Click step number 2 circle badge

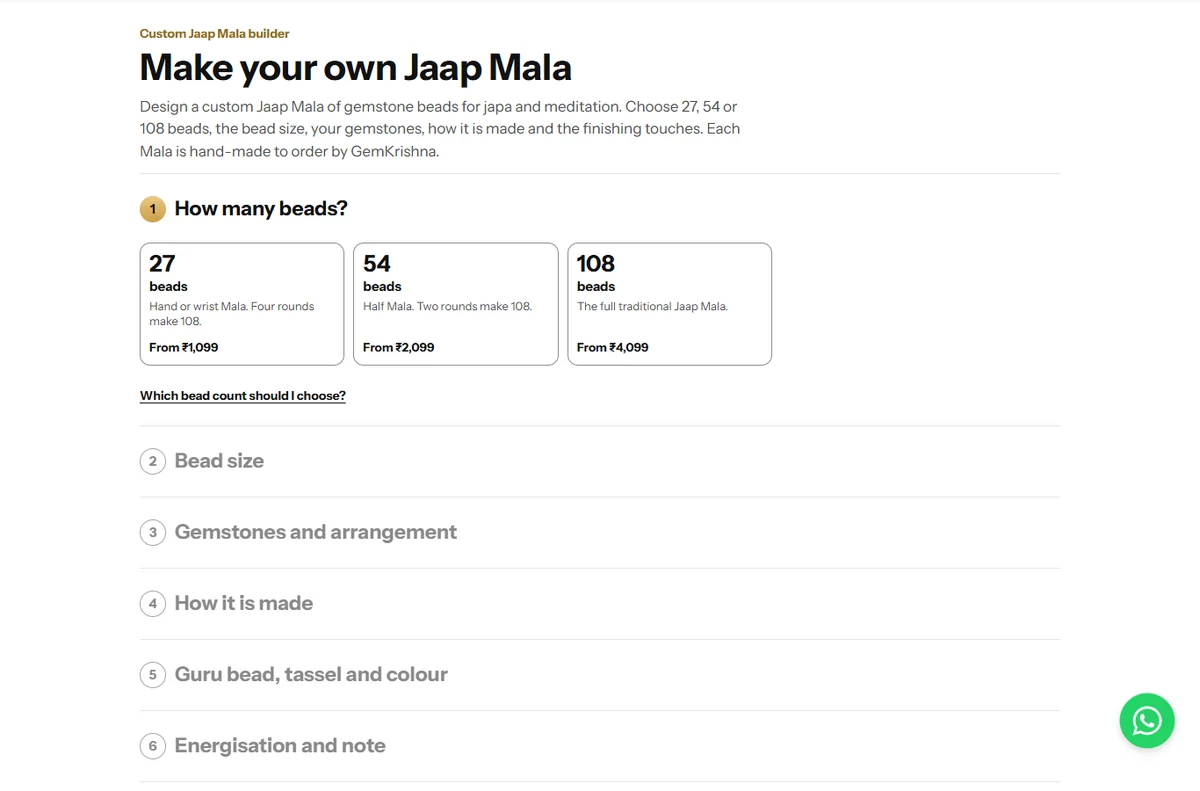pyautogui.click(x=153, y=461)
